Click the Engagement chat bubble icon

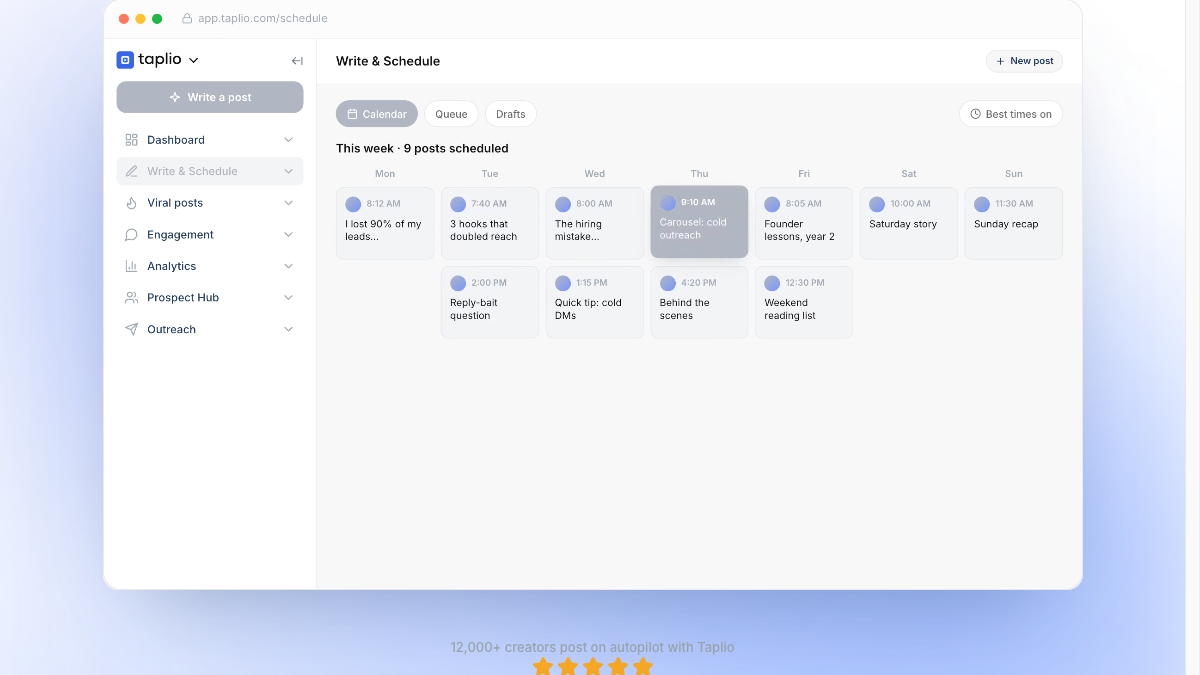[x=131, y=235]
